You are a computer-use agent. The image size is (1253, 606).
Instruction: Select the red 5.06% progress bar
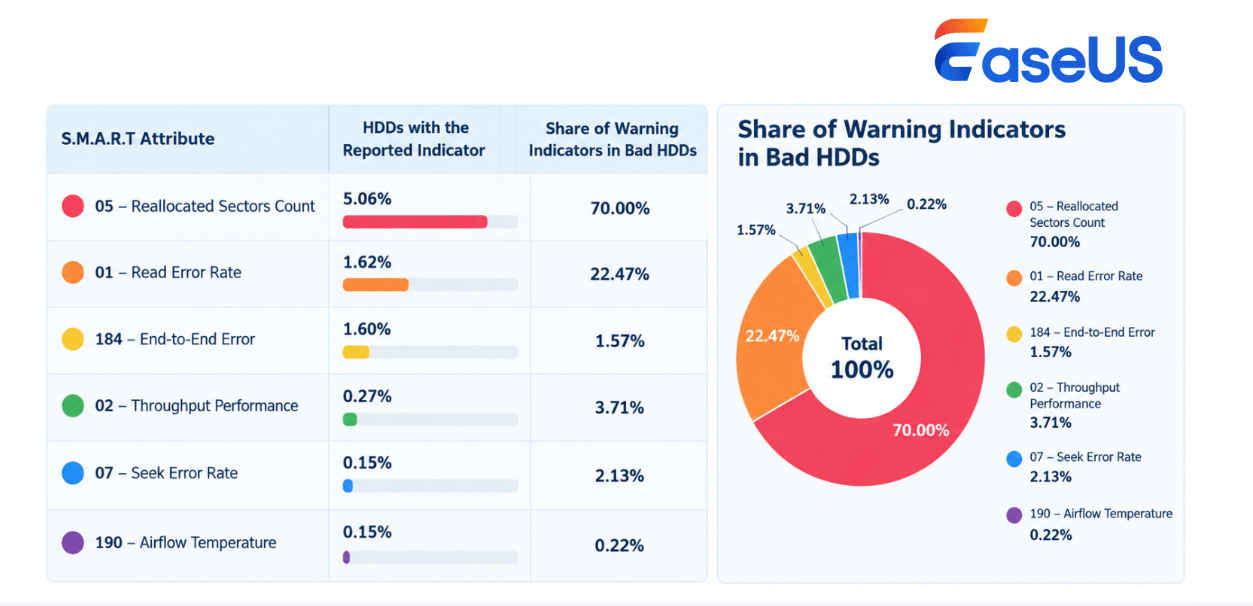click(x=415, y=222)
